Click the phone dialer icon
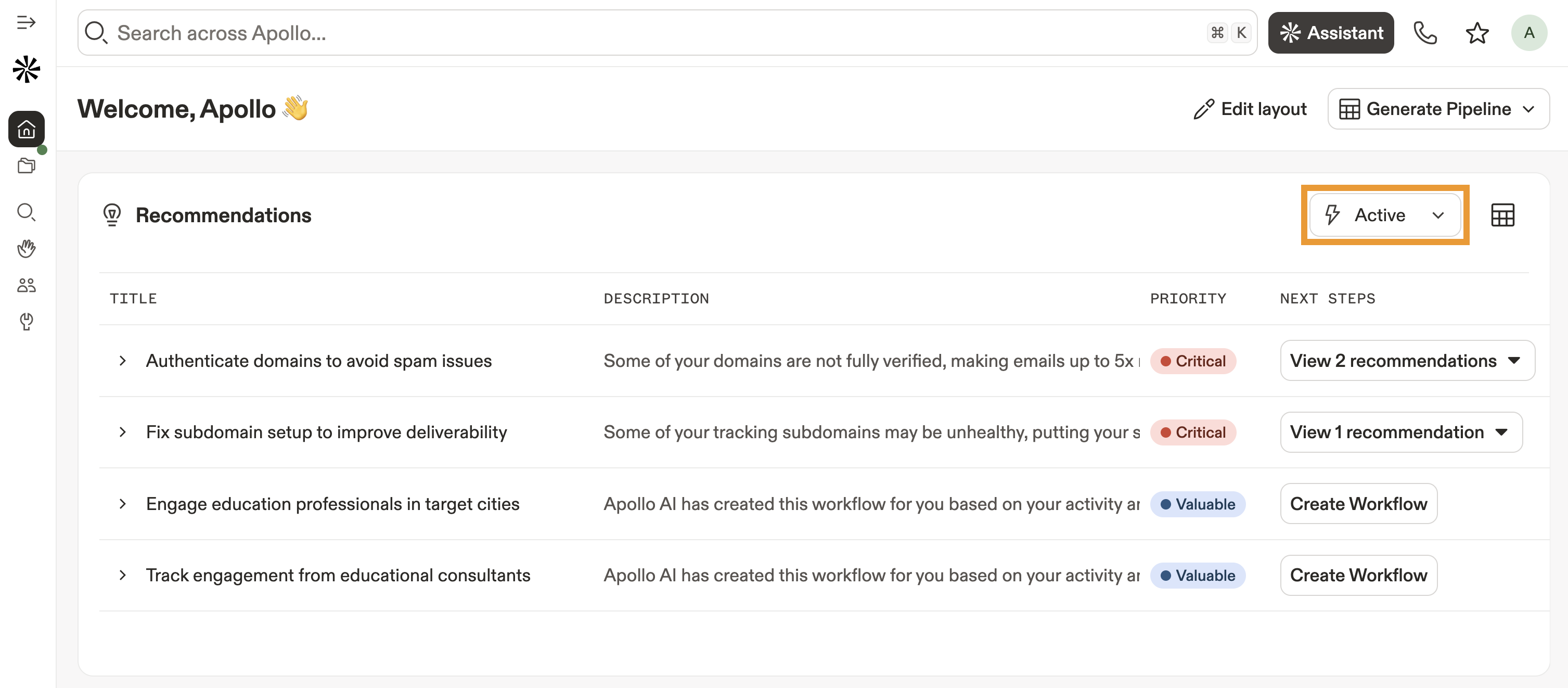Image resolution: width=1568 pixels, height=688 pixels. point(1425,33)
